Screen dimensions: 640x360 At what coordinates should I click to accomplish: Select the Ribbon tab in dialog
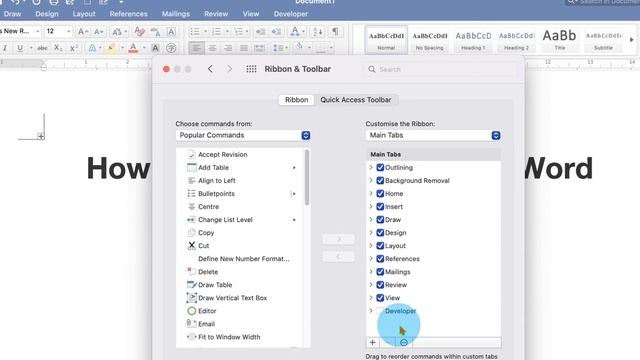(x=297, y=100)
